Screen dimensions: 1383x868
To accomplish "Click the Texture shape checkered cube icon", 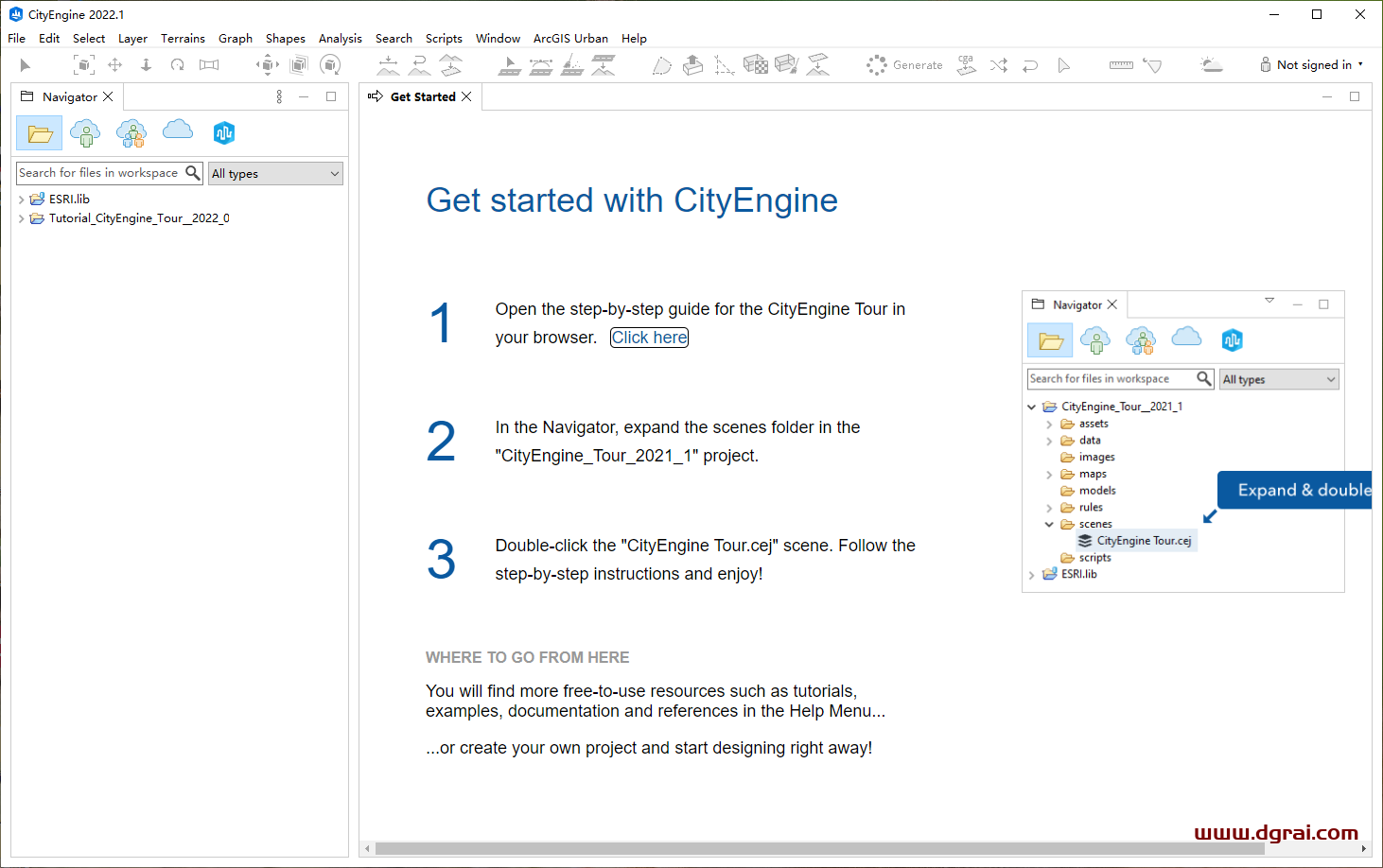I will point(756,65).
